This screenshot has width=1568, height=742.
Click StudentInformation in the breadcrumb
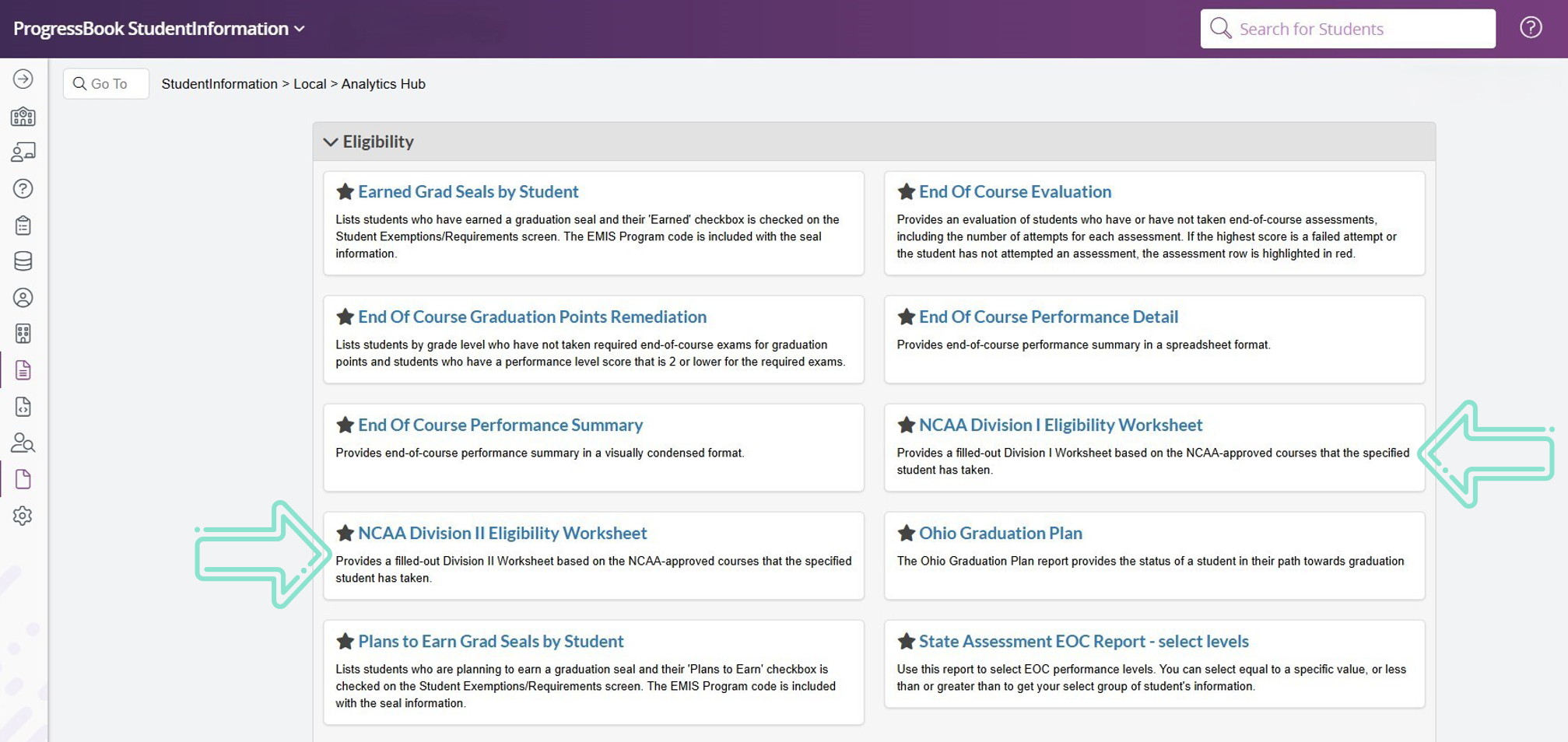[x=219, y=84]
